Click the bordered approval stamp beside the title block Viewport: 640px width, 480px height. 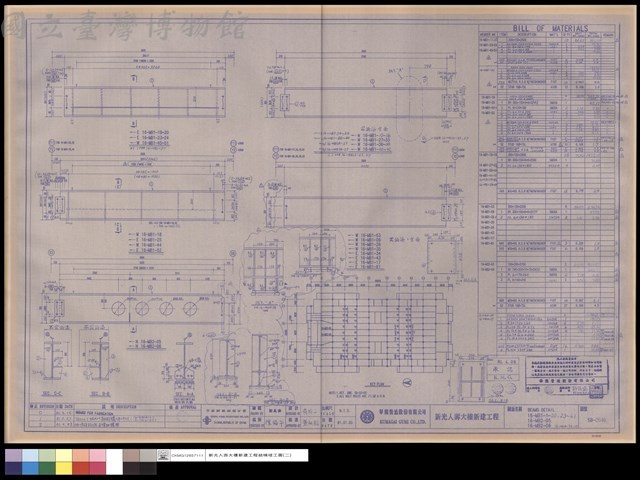point(567,378)
